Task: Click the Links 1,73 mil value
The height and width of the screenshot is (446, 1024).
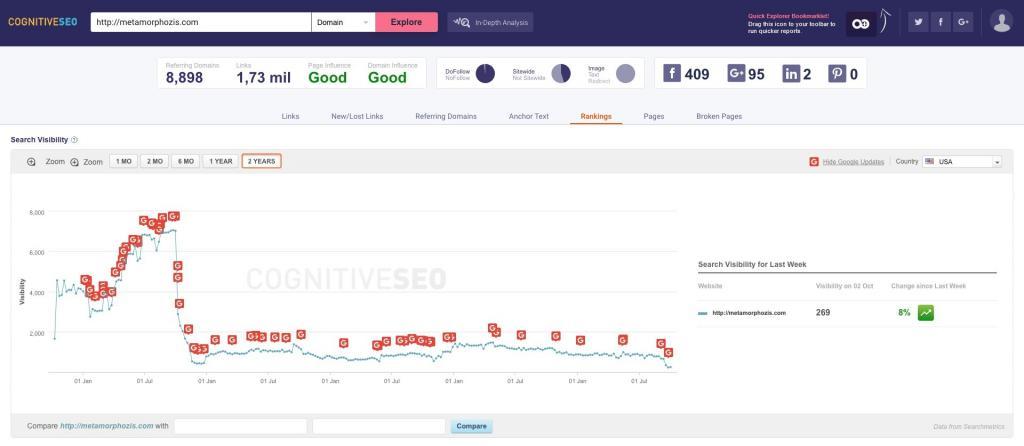Action: click(263, 78)
